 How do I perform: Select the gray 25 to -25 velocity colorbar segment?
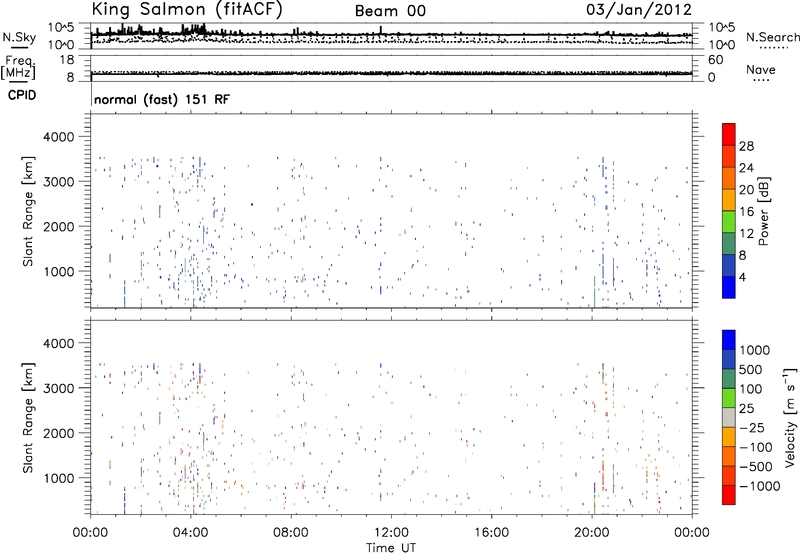point(729,417)
